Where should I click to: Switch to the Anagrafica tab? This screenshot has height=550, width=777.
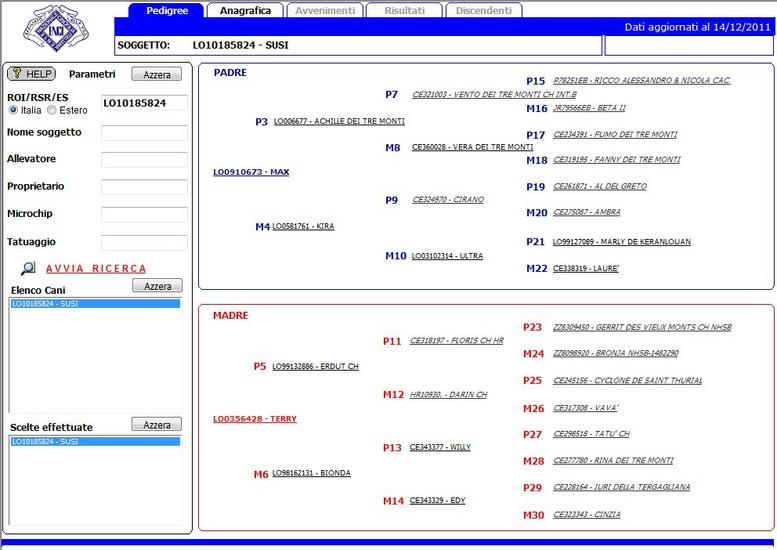245,11
